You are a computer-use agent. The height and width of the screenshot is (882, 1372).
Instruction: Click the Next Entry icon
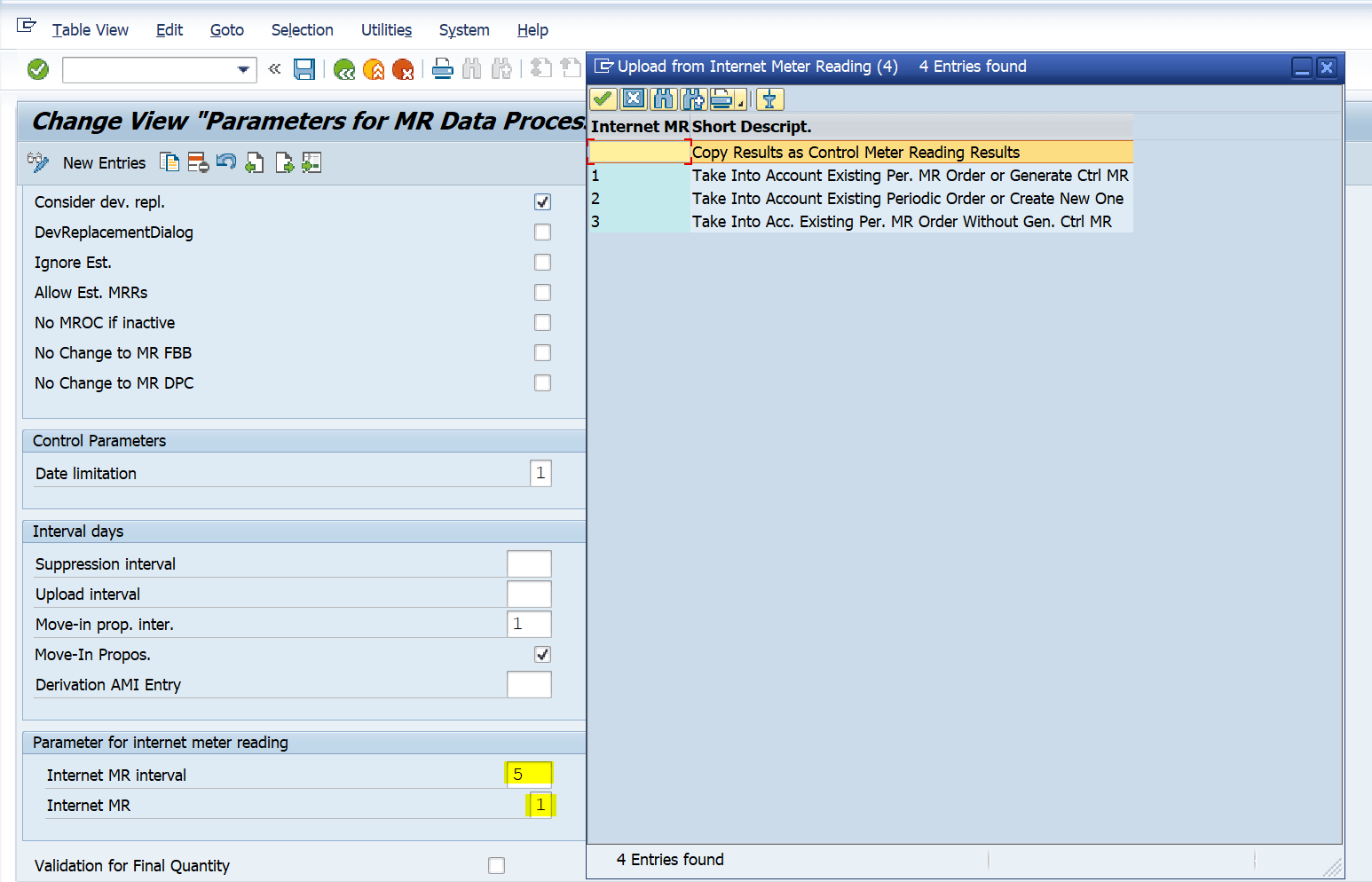[284, 162]
